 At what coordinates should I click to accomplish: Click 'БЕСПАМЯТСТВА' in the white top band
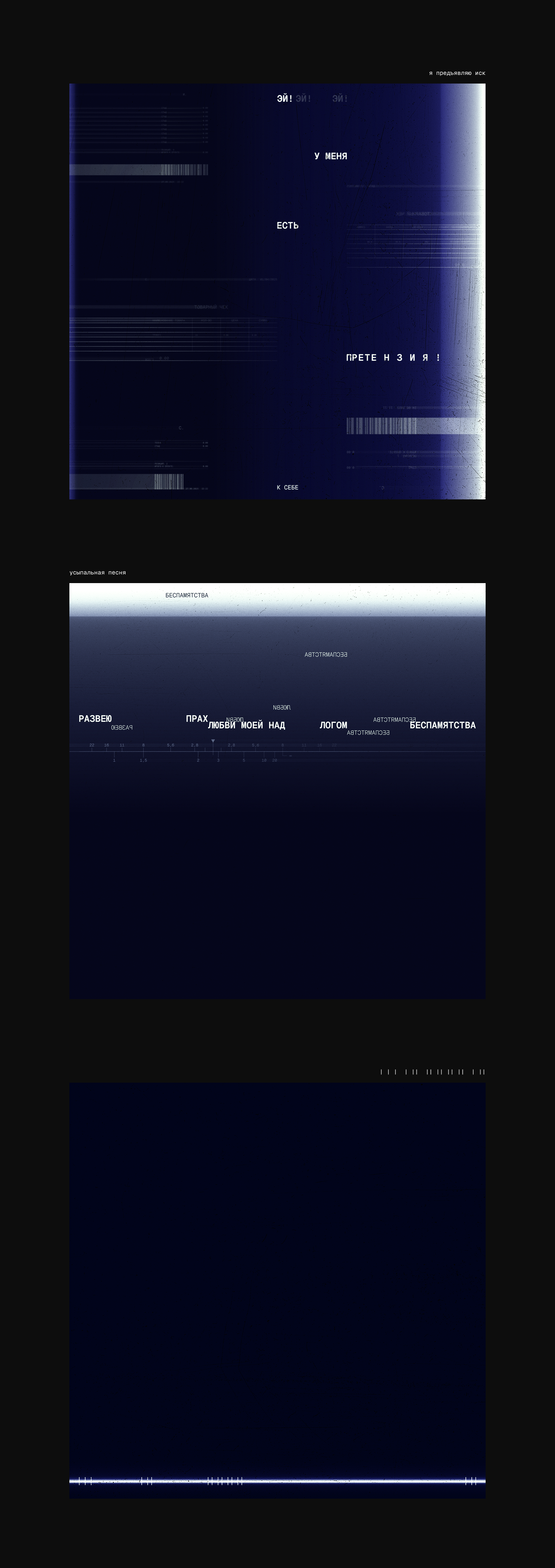tap(187, 595)
